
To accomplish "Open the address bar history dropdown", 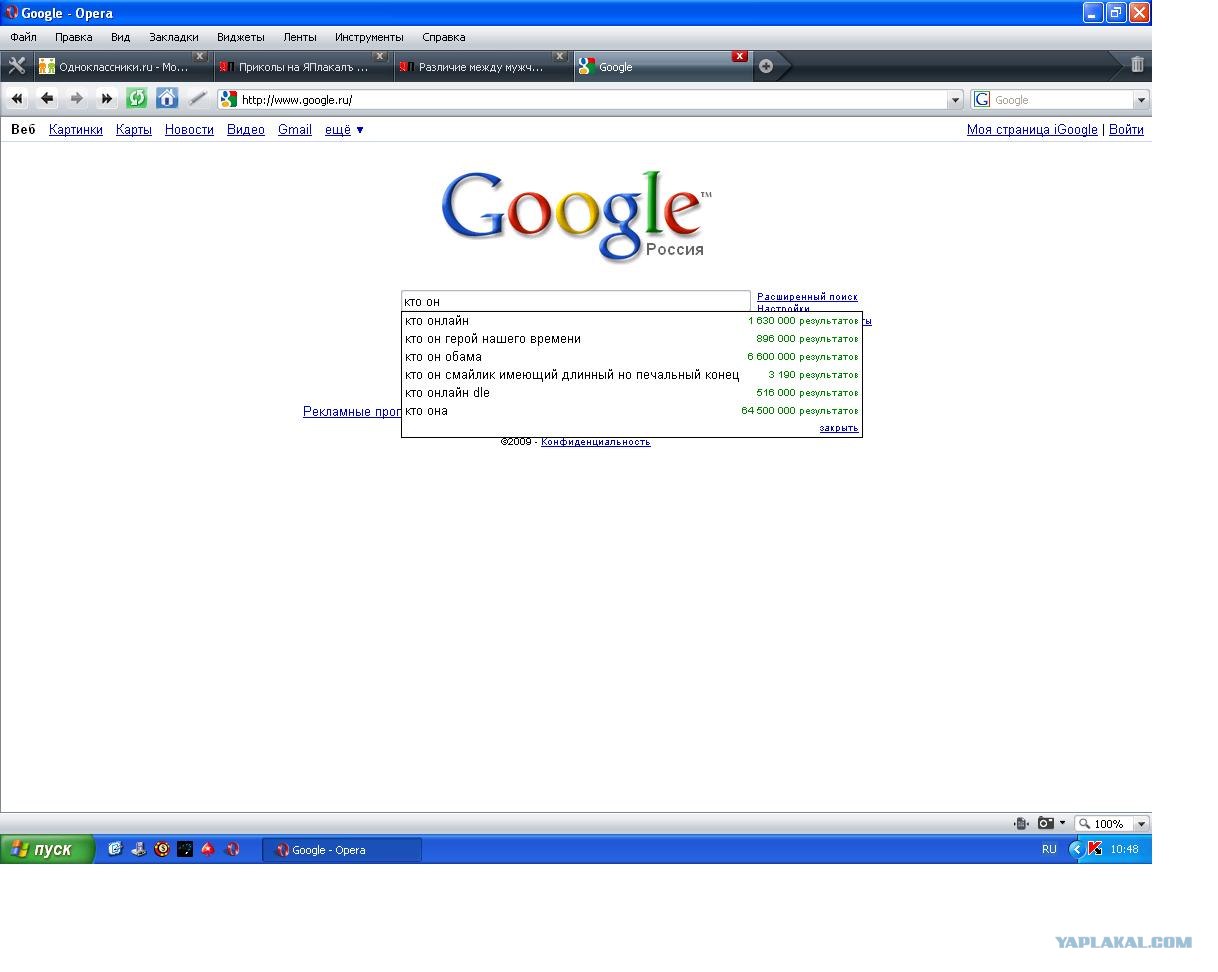I will point(955,99).
